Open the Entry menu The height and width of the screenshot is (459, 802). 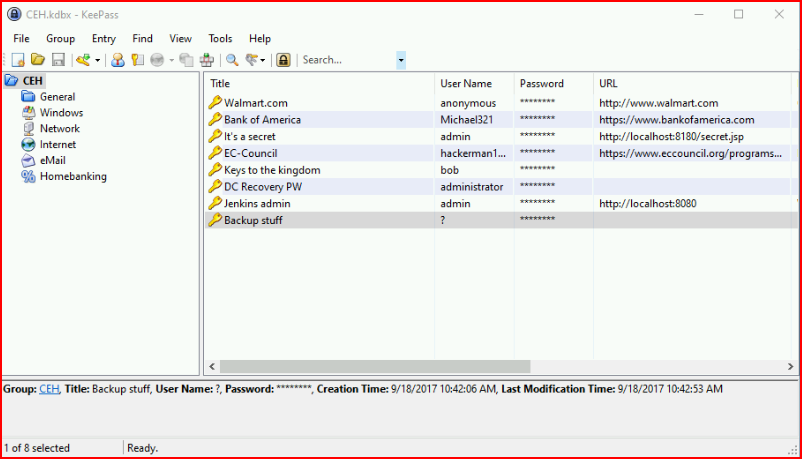click(x=104, y=38)
